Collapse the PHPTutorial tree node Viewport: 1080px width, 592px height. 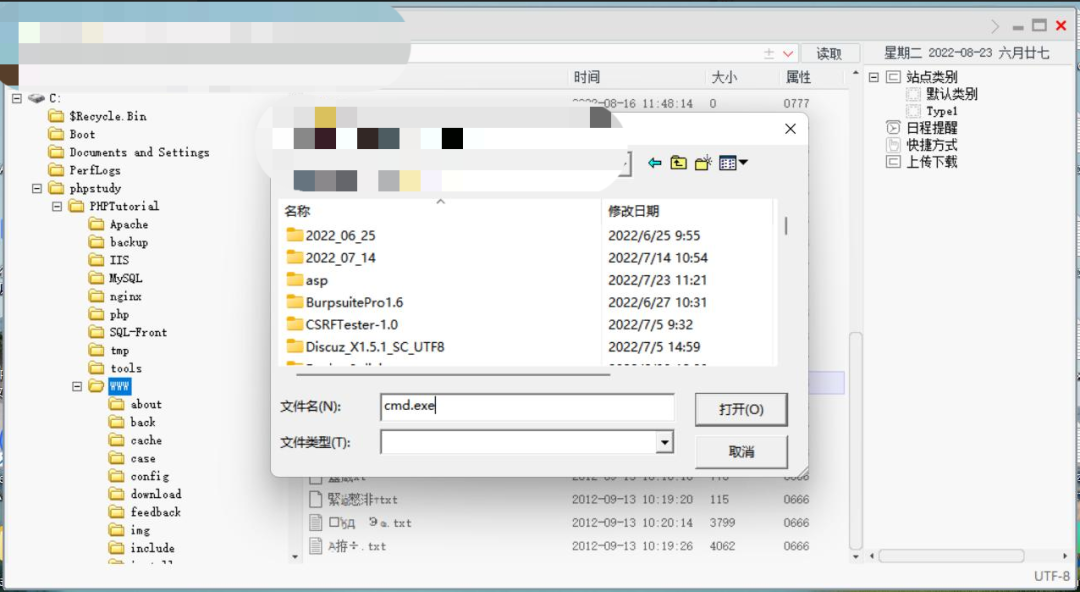click(57, 206)
